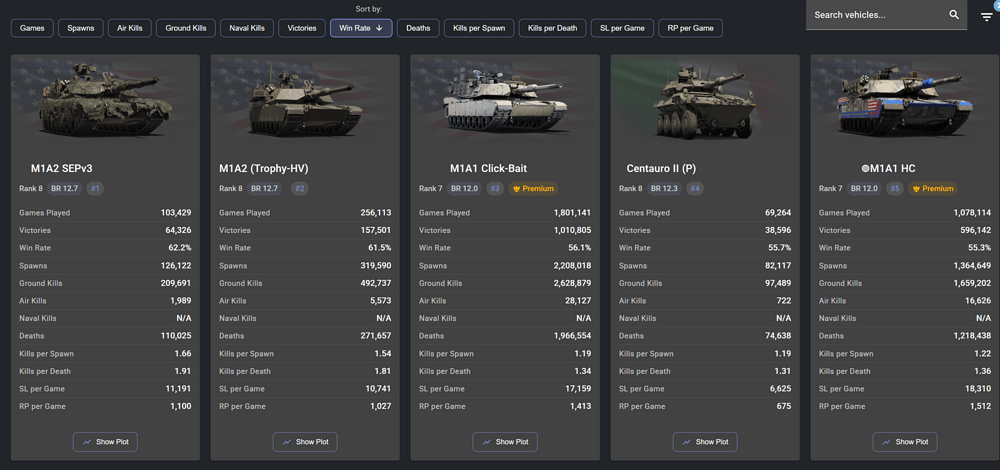This screenshot has width=1000, height=470.
Task: Click the M1A2 (Trophy-HV) tank thumbnail
Action: (x=305, y=102)
